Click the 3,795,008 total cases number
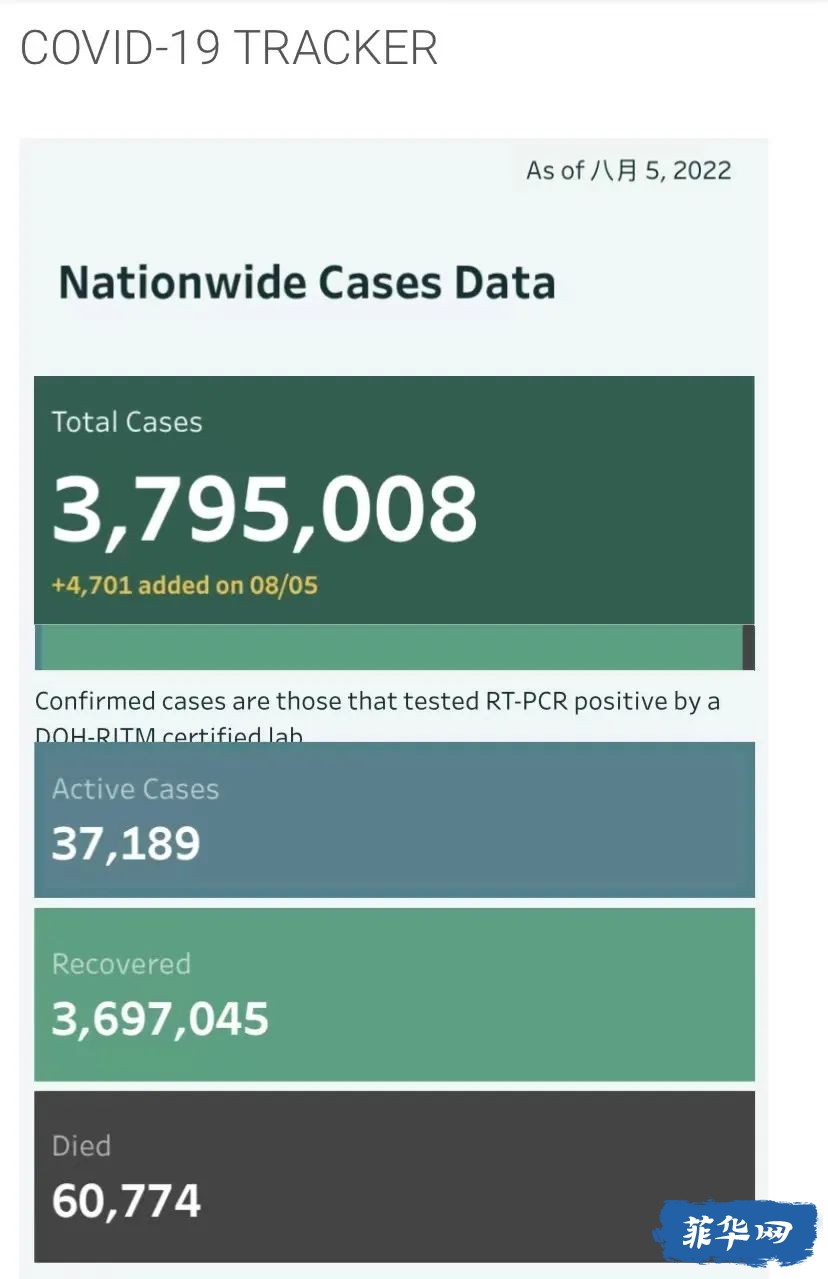This screenshot has width=828, height=1279. tap(264, 509)
